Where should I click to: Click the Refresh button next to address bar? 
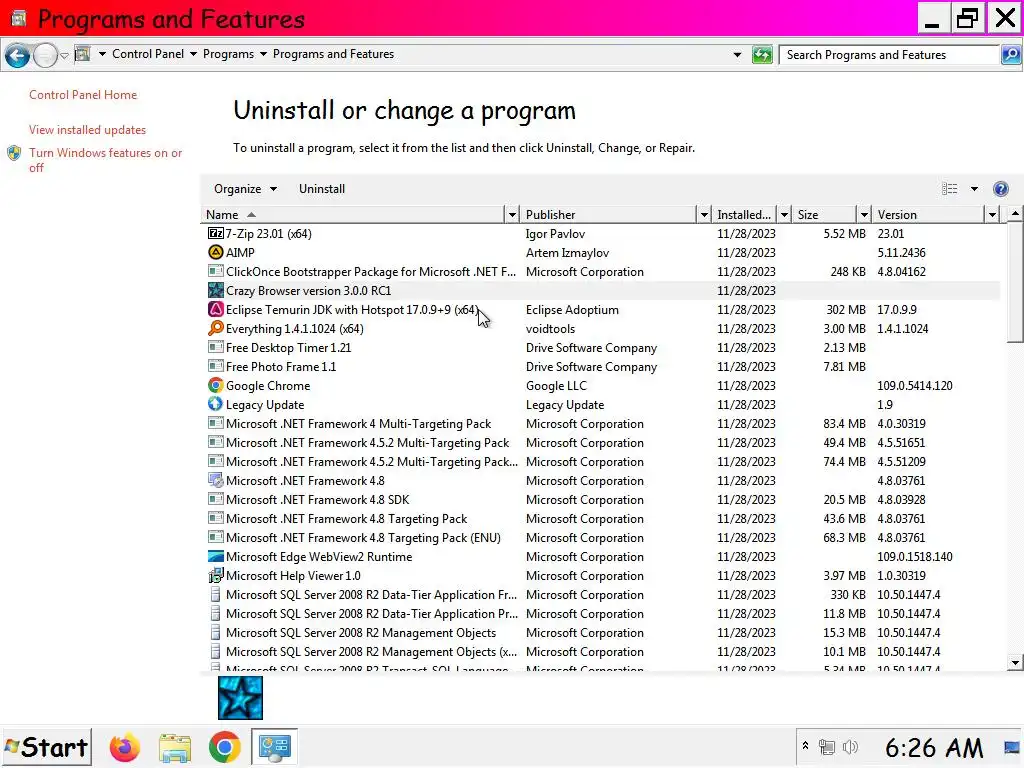point(762,55)
